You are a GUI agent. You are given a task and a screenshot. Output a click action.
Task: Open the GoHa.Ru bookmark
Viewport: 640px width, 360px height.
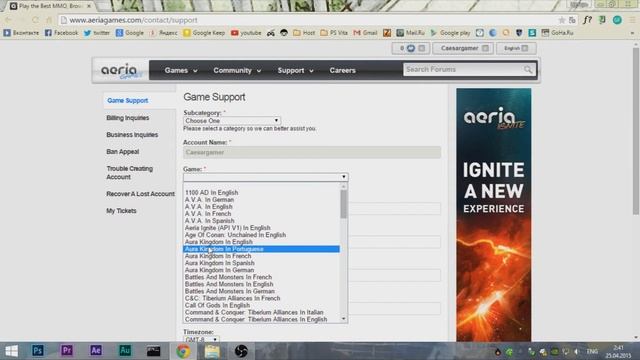coord(557,33)
